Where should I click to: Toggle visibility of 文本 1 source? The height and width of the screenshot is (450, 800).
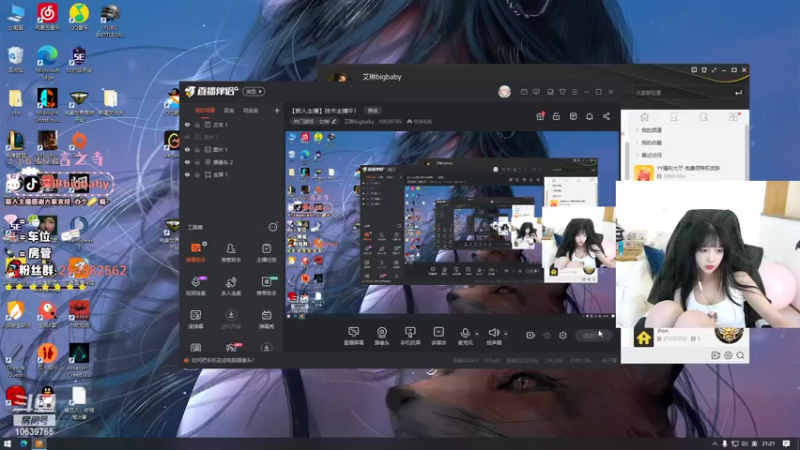pyautogui.click(x=187, y=124)
